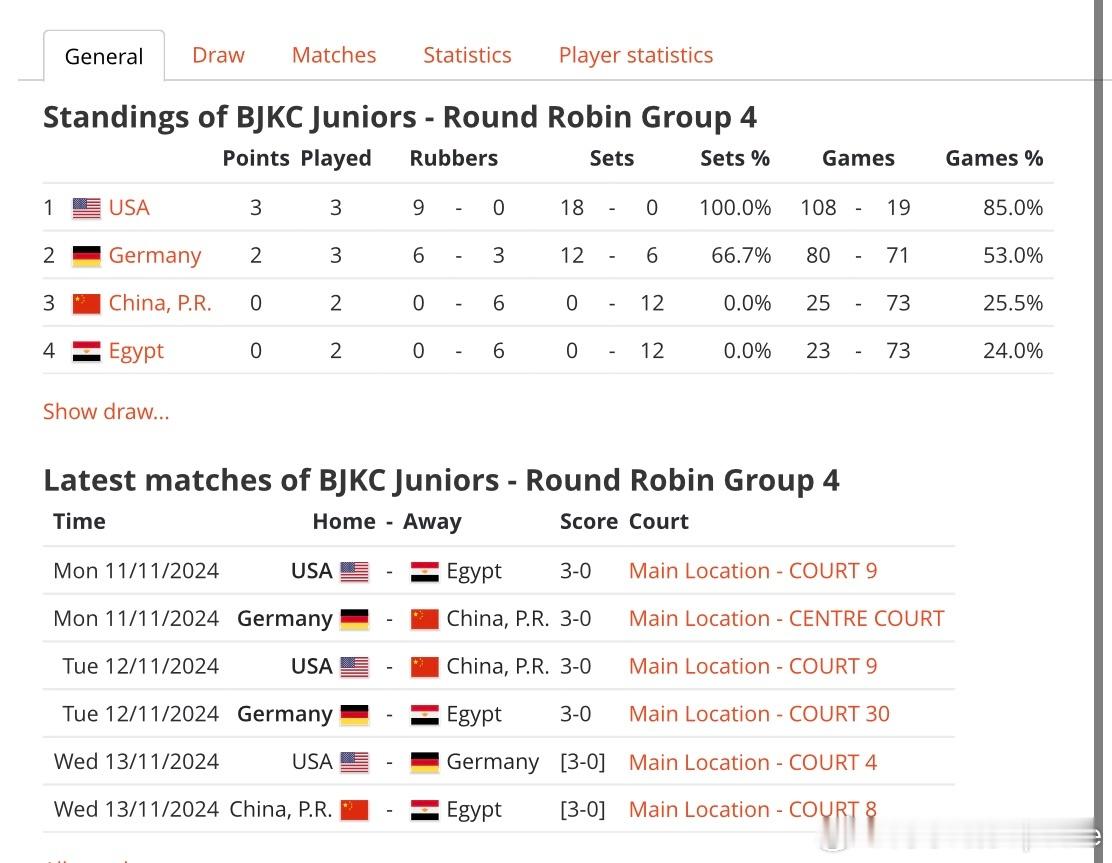Screen dimensions: 1112x863
Task: Click the China flag icon in standings
Action: [x=87, y=304]
